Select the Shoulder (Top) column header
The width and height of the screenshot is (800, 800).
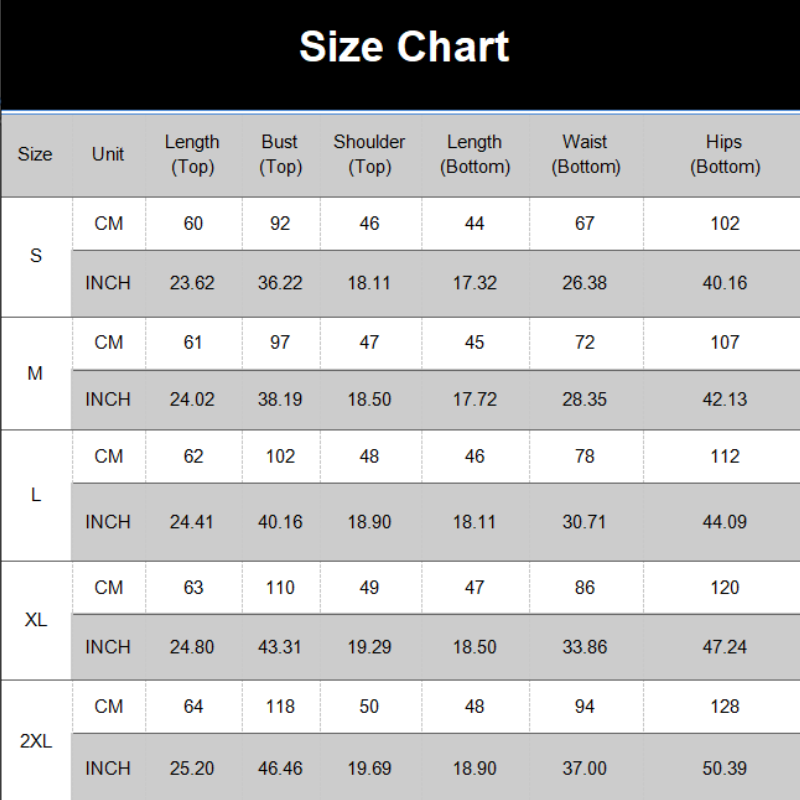[x=369, y=155]
